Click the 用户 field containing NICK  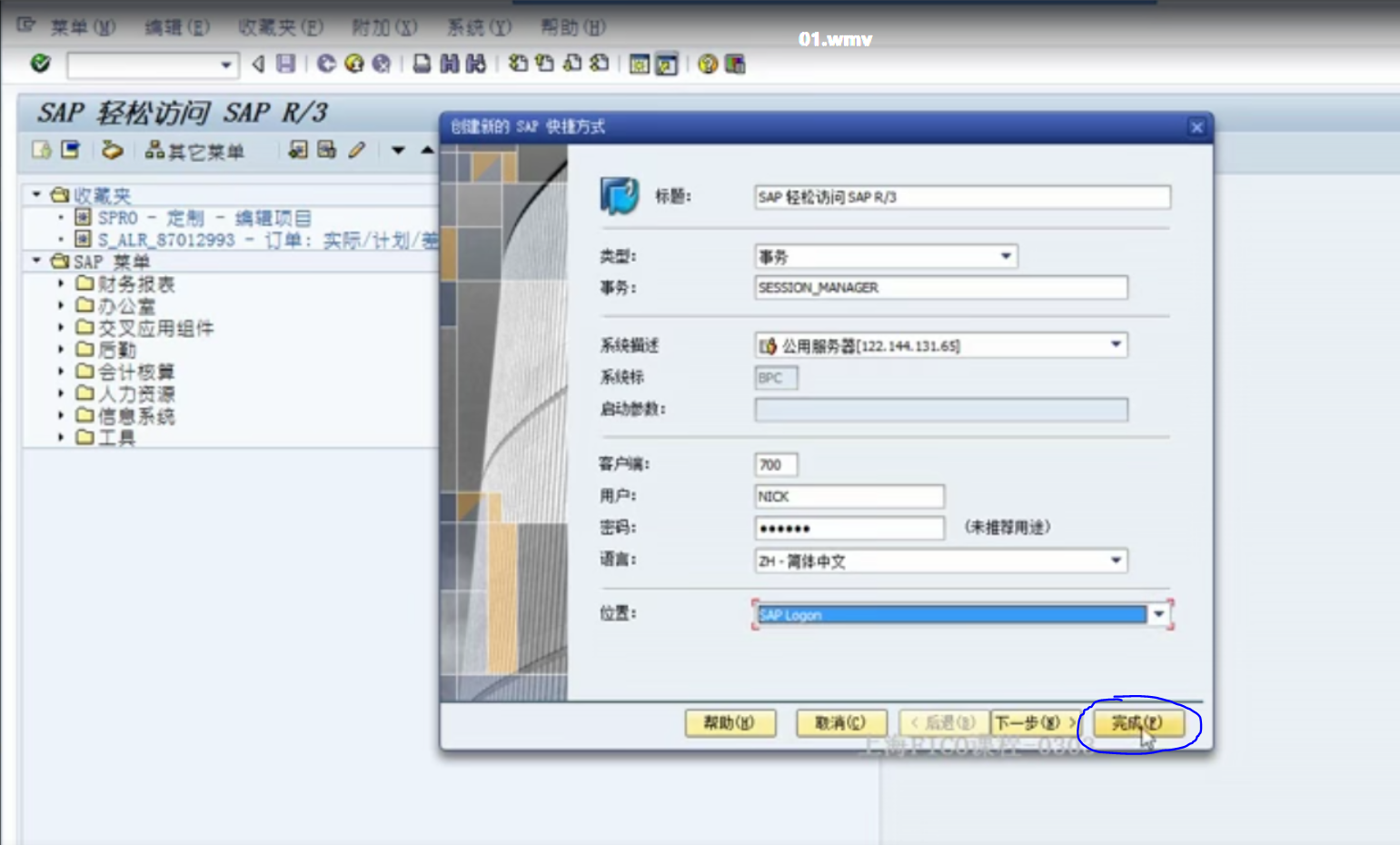pyautogui.click(x=849, y=496)
